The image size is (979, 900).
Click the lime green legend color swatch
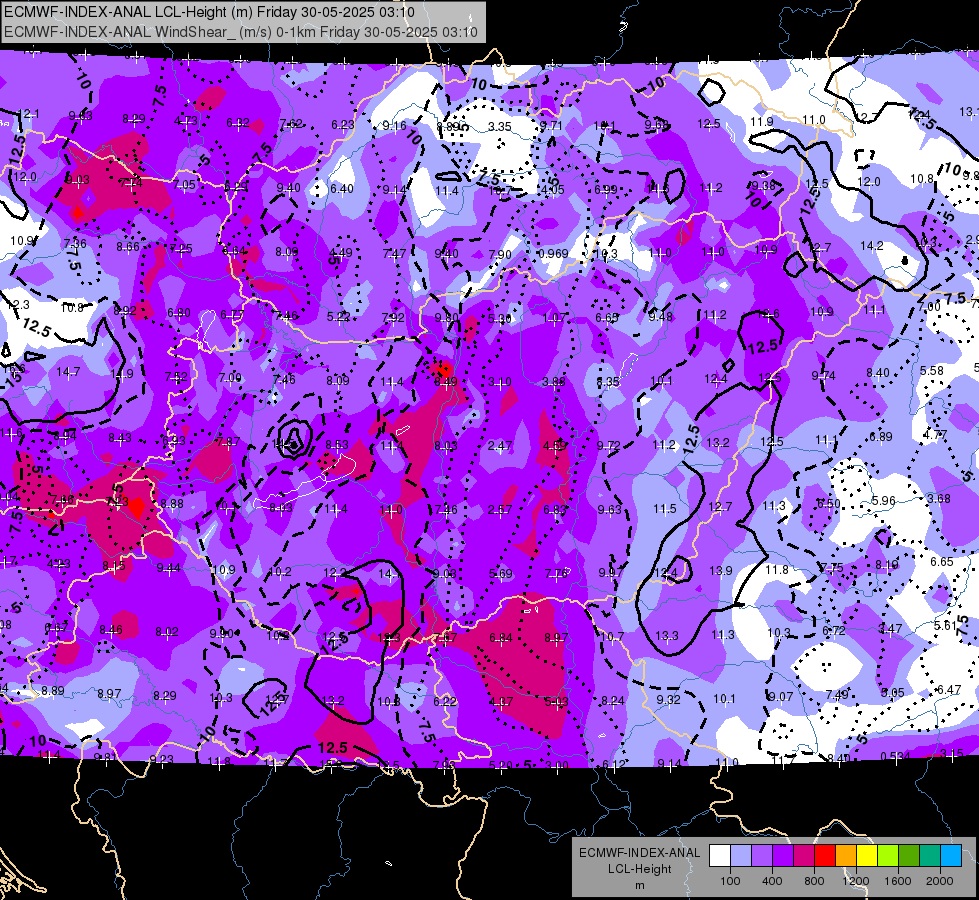[x=888, y=855]
